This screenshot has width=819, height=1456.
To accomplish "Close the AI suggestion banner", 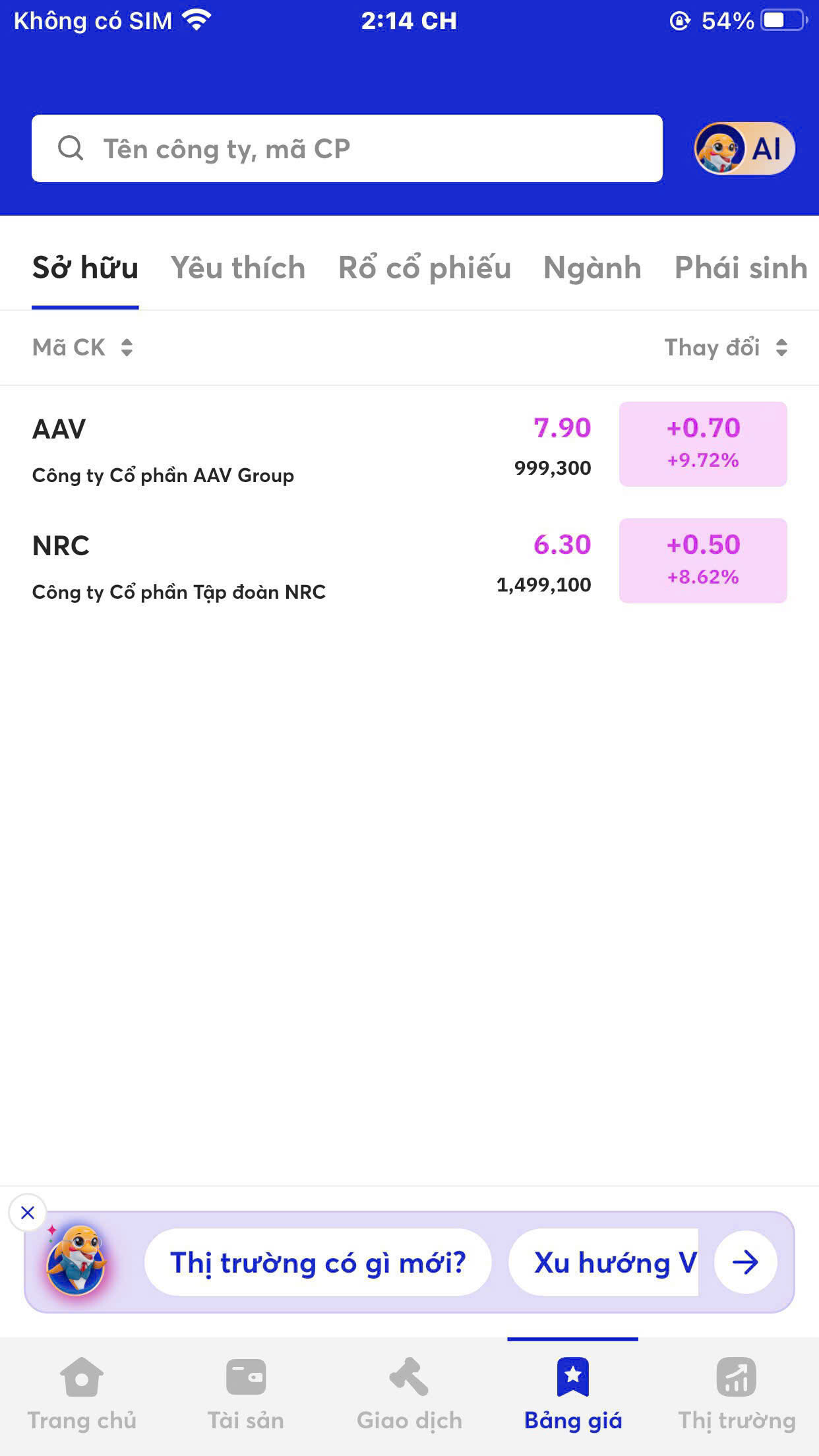I will [28, 1212].
